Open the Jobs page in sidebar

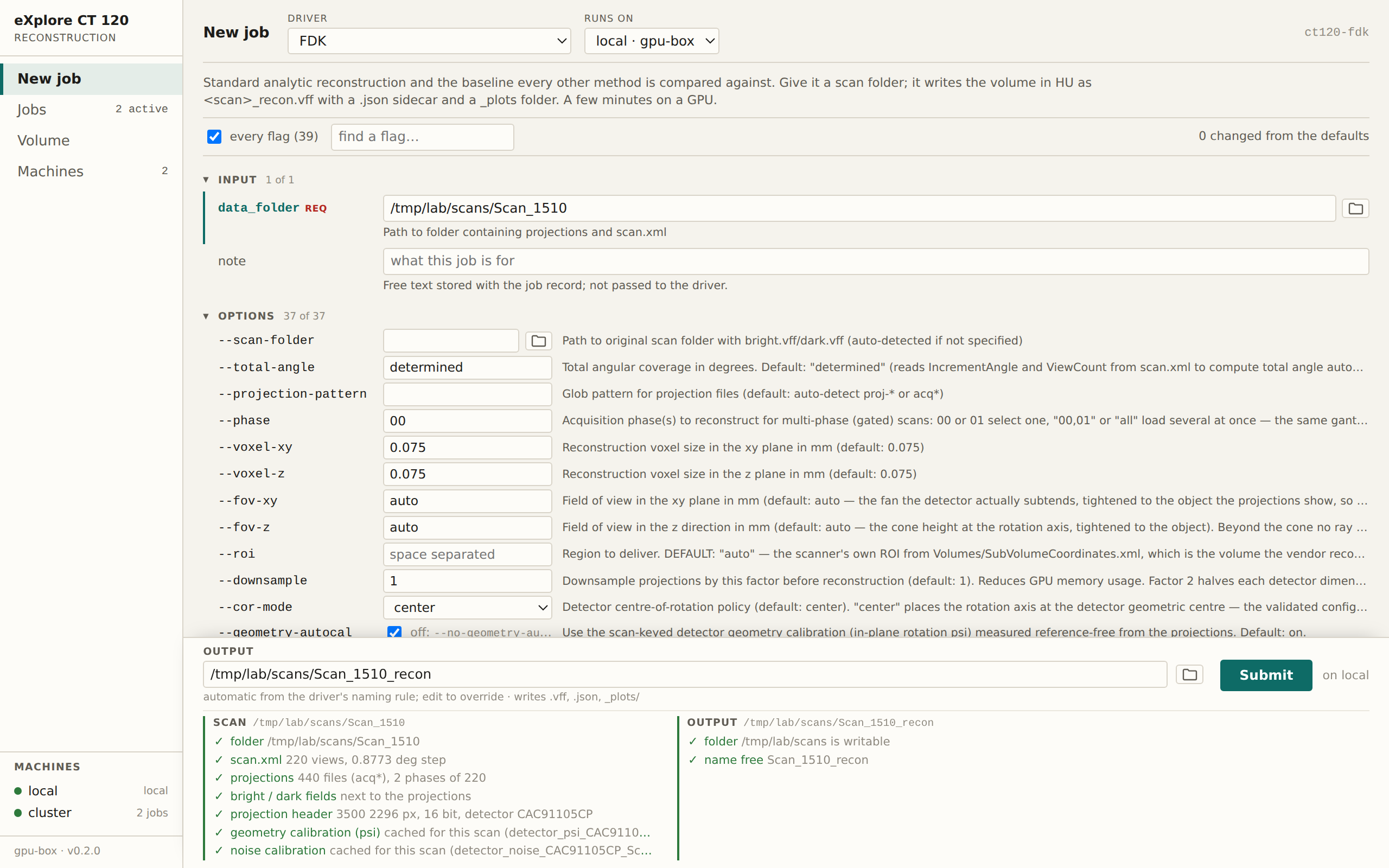tap(92, 110)
